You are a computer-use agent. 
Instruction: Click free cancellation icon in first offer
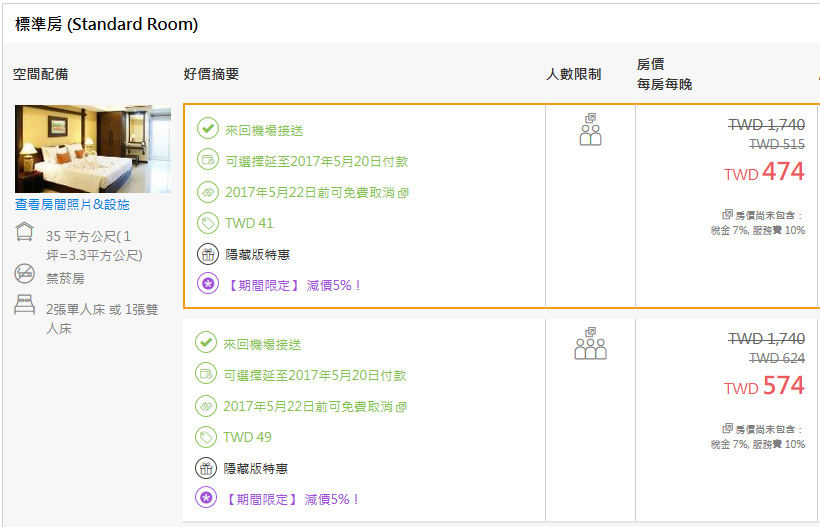208,192
